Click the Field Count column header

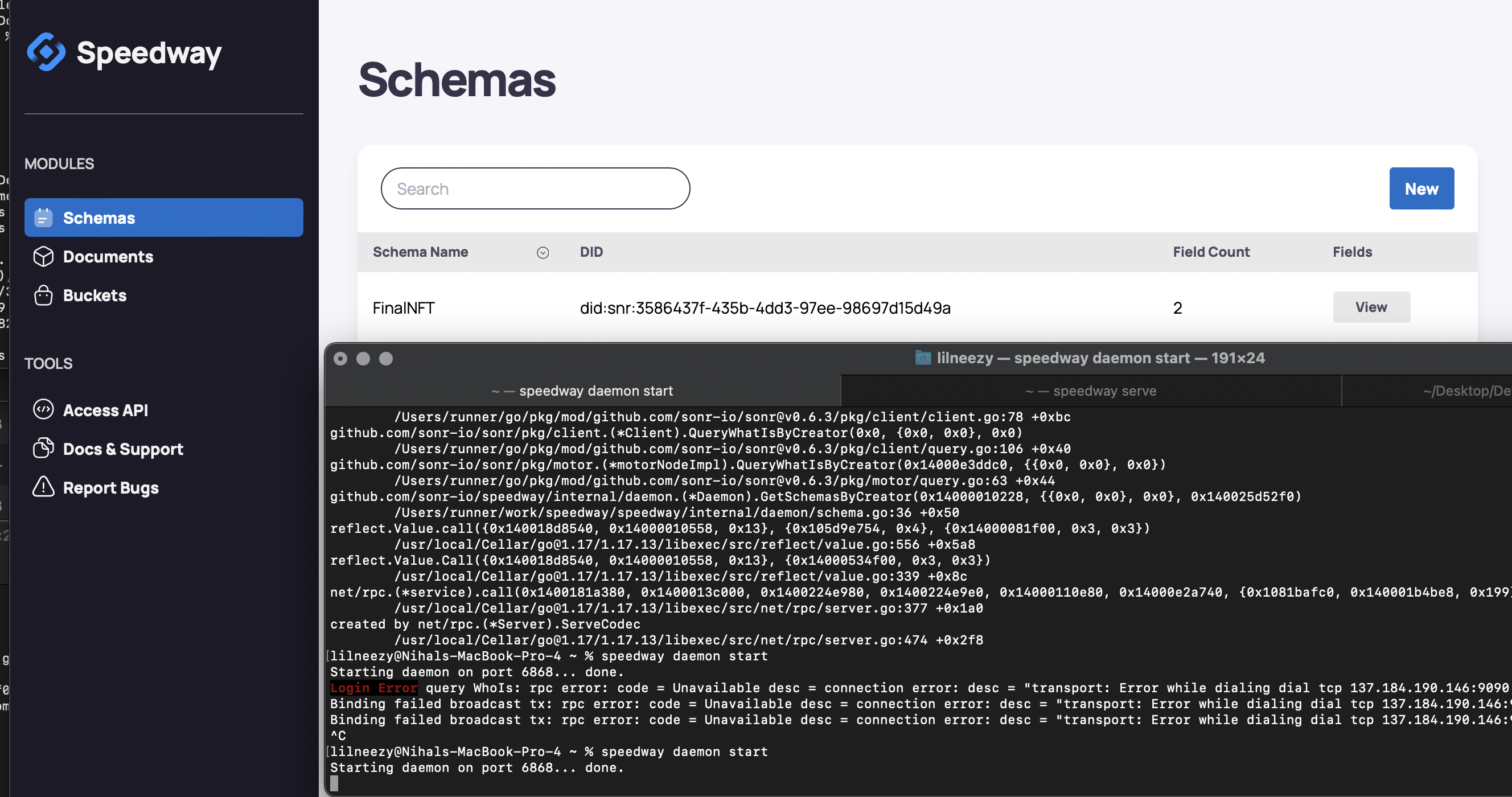click(1210, 252)
